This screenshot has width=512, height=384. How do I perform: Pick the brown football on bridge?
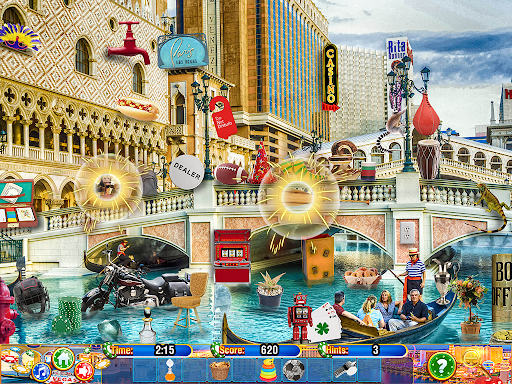[230, 174]
